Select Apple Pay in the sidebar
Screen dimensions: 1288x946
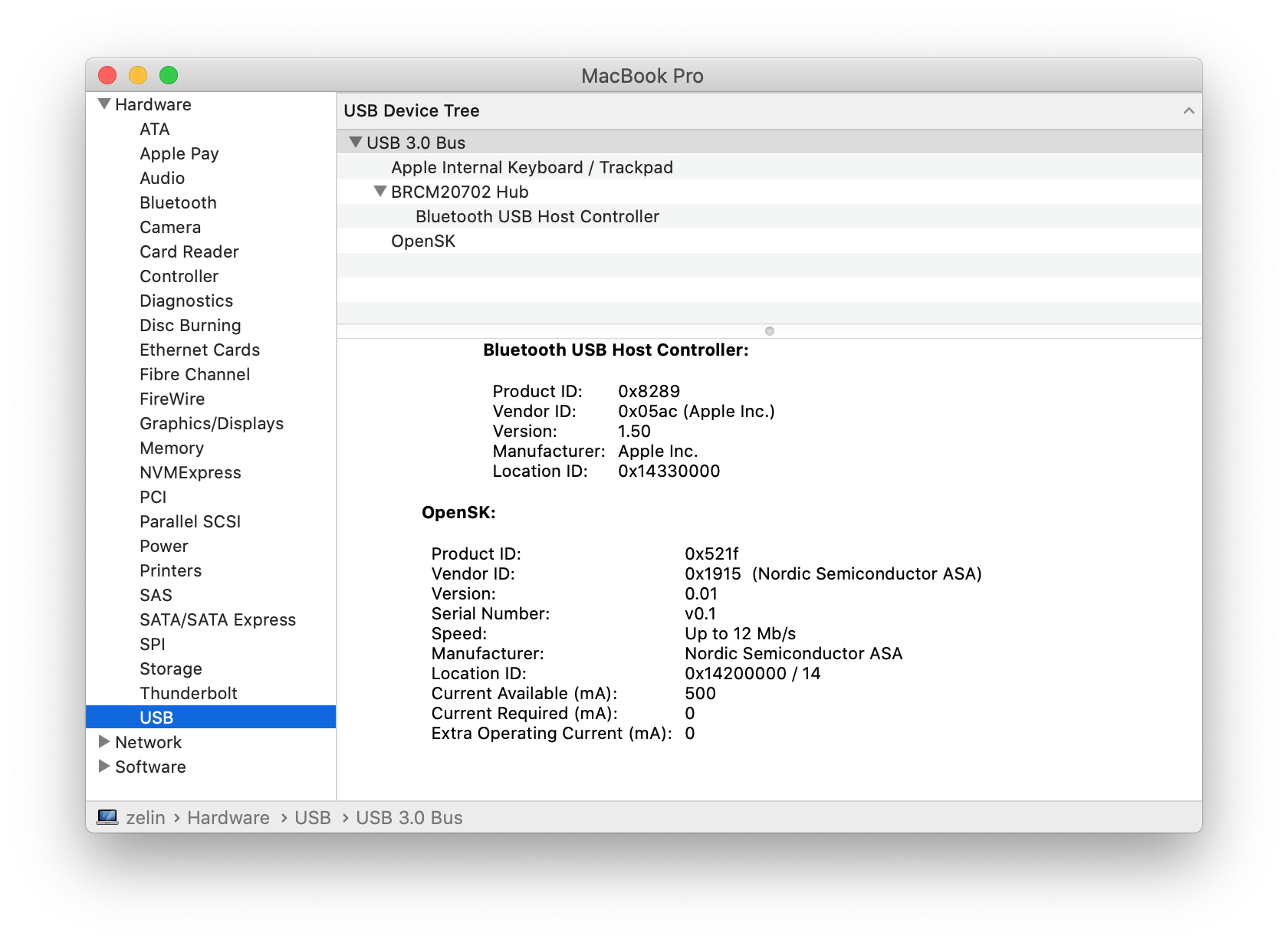(x=179, y=153)
